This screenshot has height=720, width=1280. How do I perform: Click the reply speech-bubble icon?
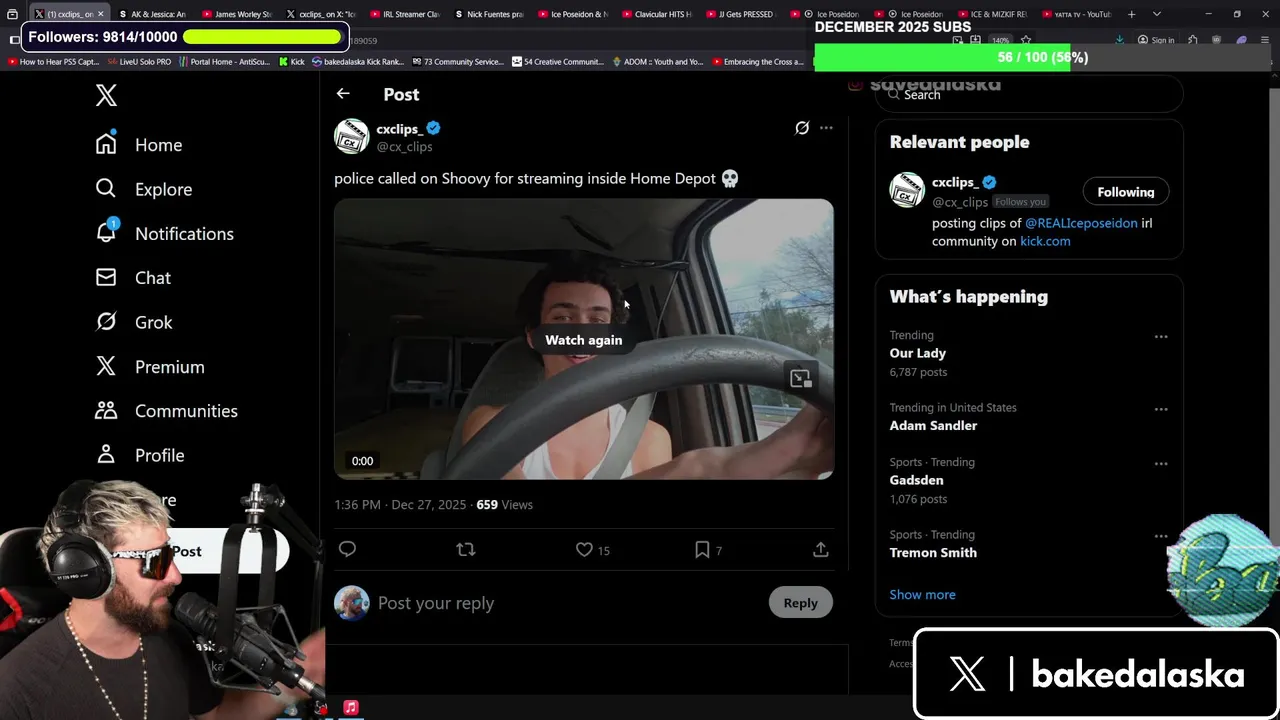[x=347, y=549]
